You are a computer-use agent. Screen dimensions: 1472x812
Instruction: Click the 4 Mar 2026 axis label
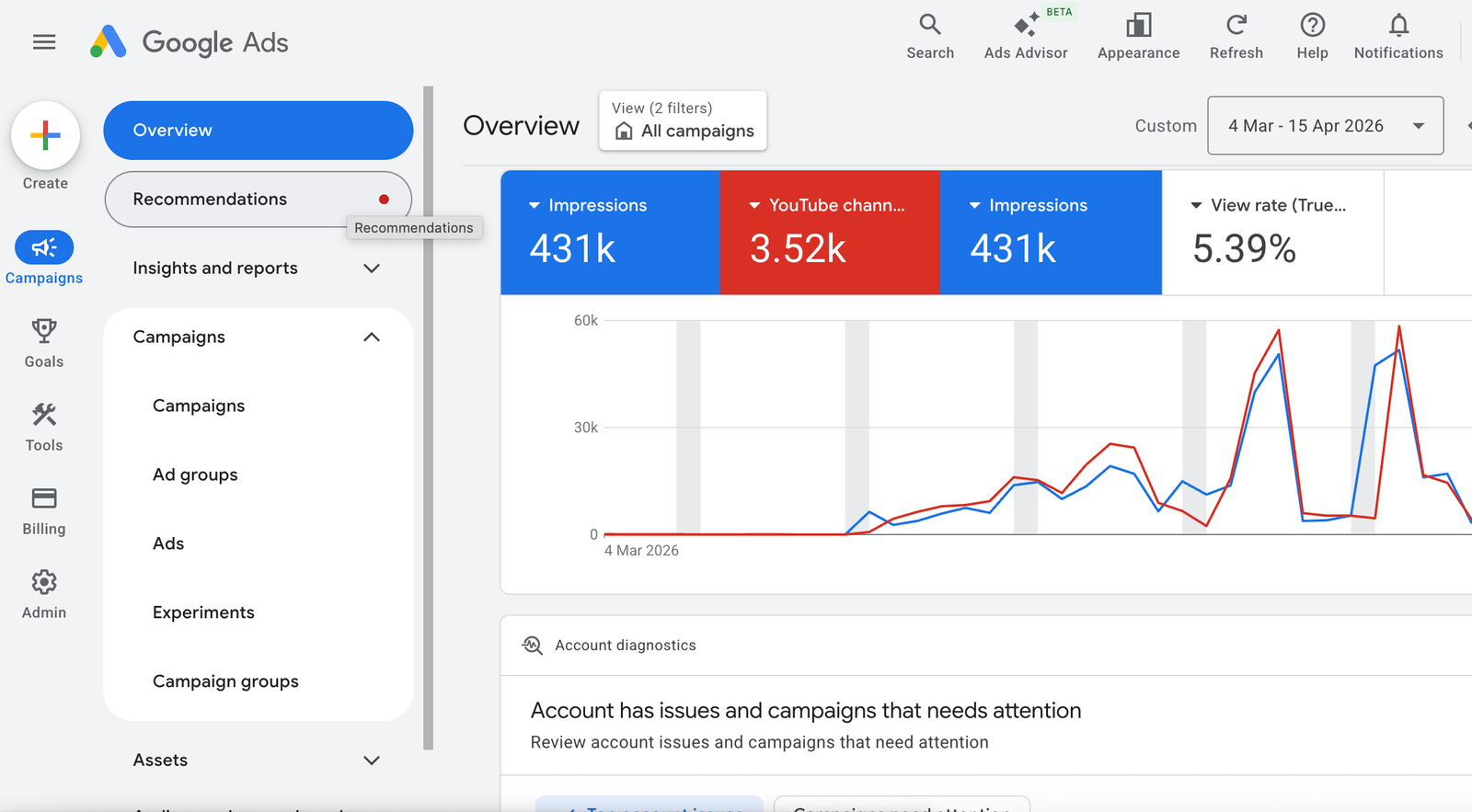tap(641, 551)
